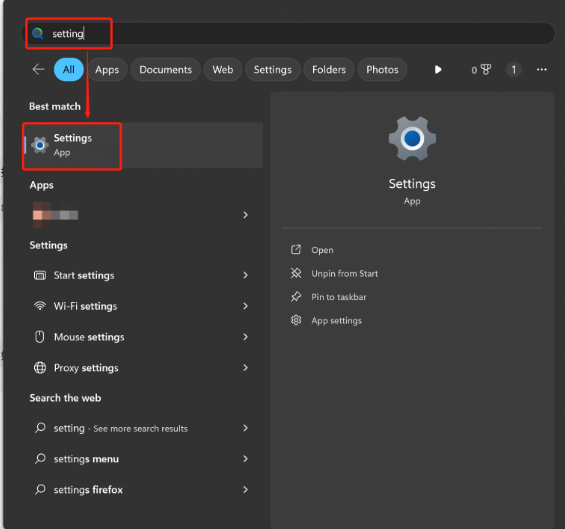
Task: Click the search input field containing 'setting'
Action: point(288,34)
